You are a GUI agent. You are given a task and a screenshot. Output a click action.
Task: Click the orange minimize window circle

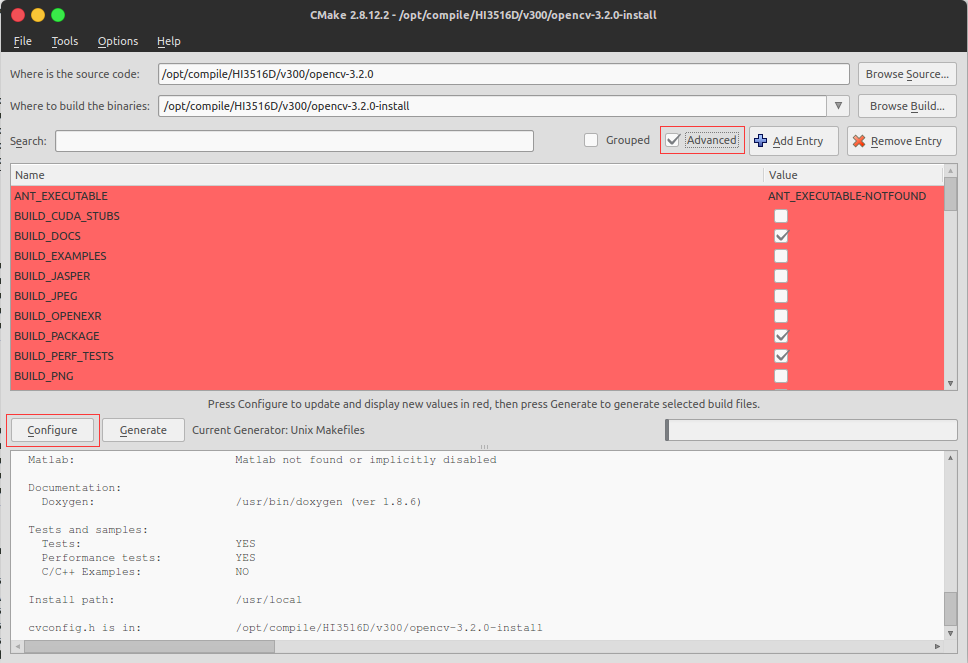(38, 15)
